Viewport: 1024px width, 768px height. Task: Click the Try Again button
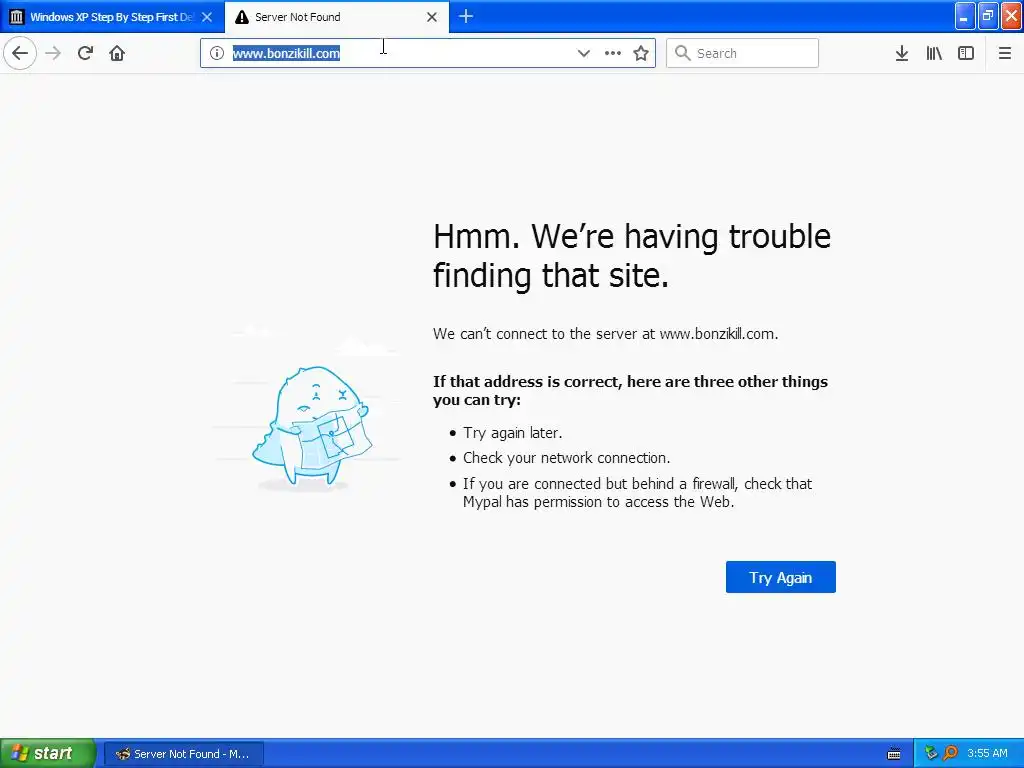tap(780, 577)
